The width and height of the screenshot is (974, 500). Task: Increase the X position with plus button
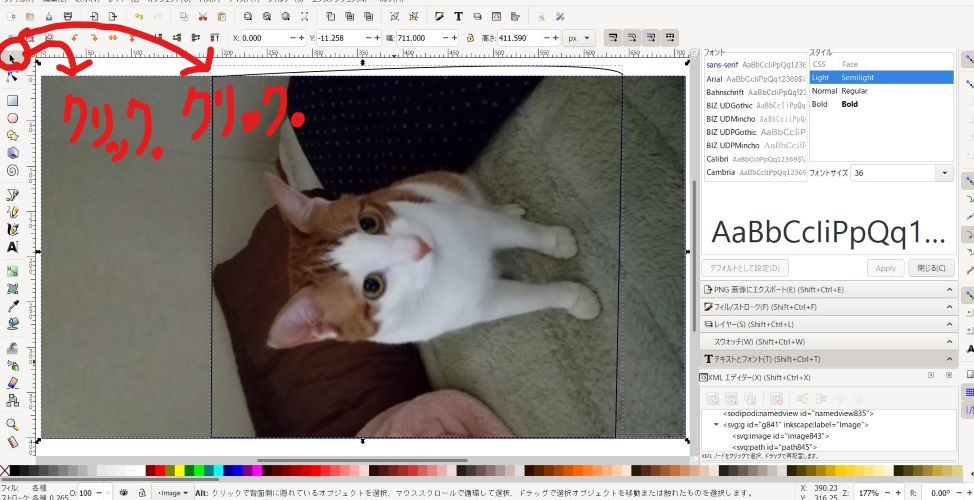click(301, 39)
